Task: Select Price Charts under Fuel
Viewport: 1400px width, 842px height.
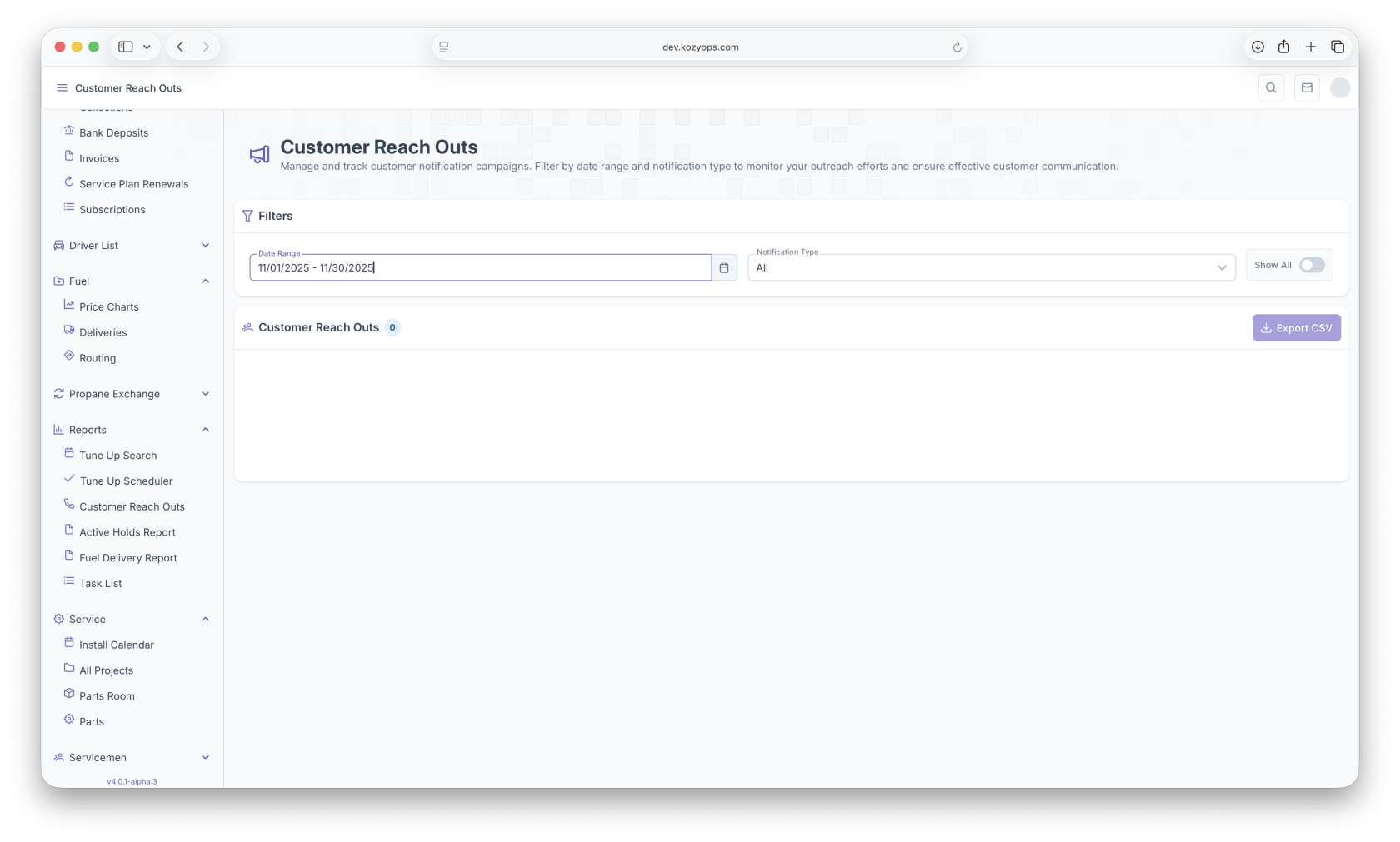Action: coord(109,306)
